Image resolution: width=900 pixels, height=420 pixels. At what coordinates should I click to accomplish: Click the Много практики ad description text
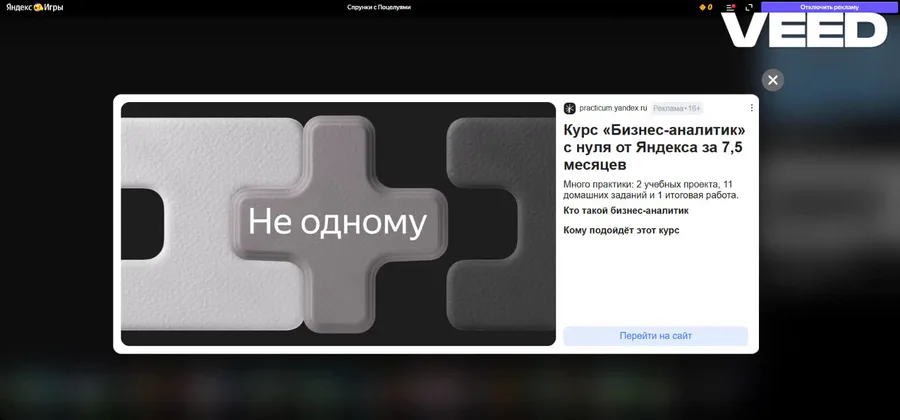(x=651, y=189)
